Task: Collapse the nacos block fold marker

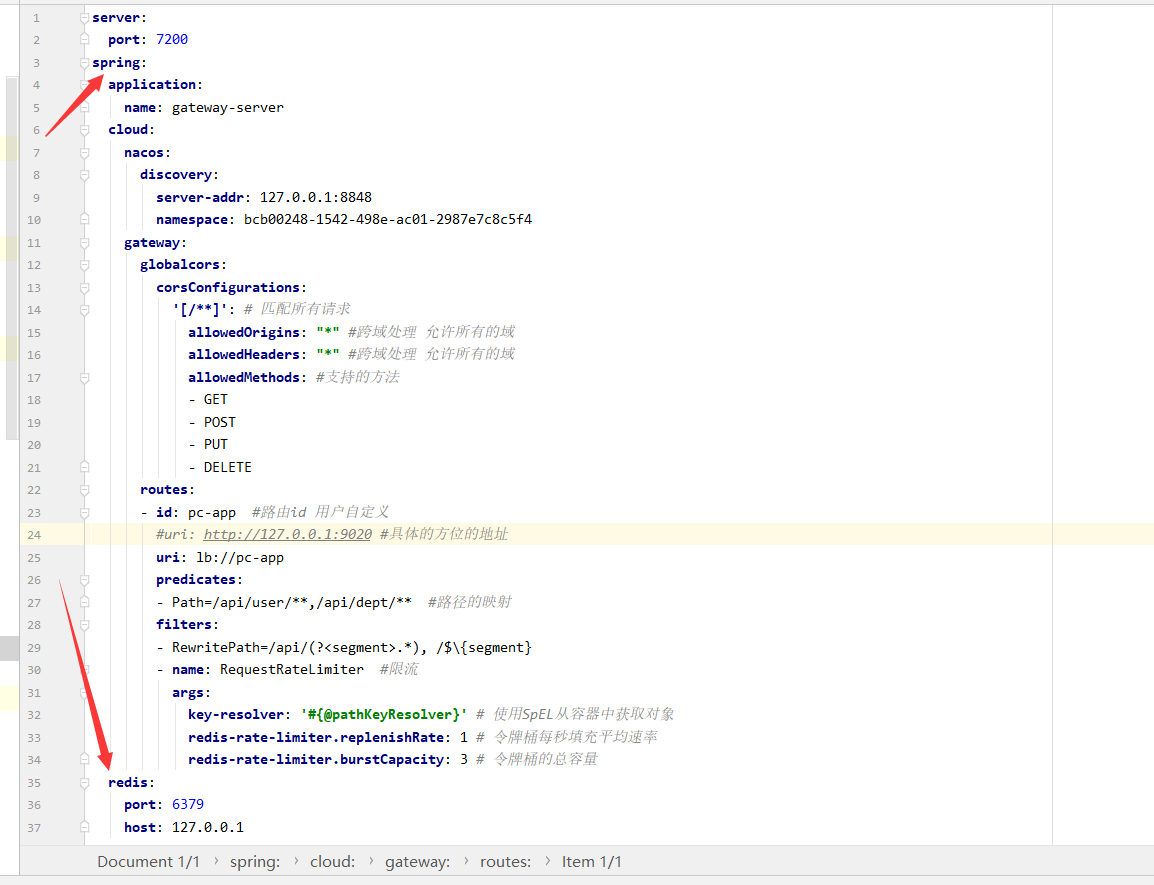Action: pyautogui.click(x=85, y=152)
